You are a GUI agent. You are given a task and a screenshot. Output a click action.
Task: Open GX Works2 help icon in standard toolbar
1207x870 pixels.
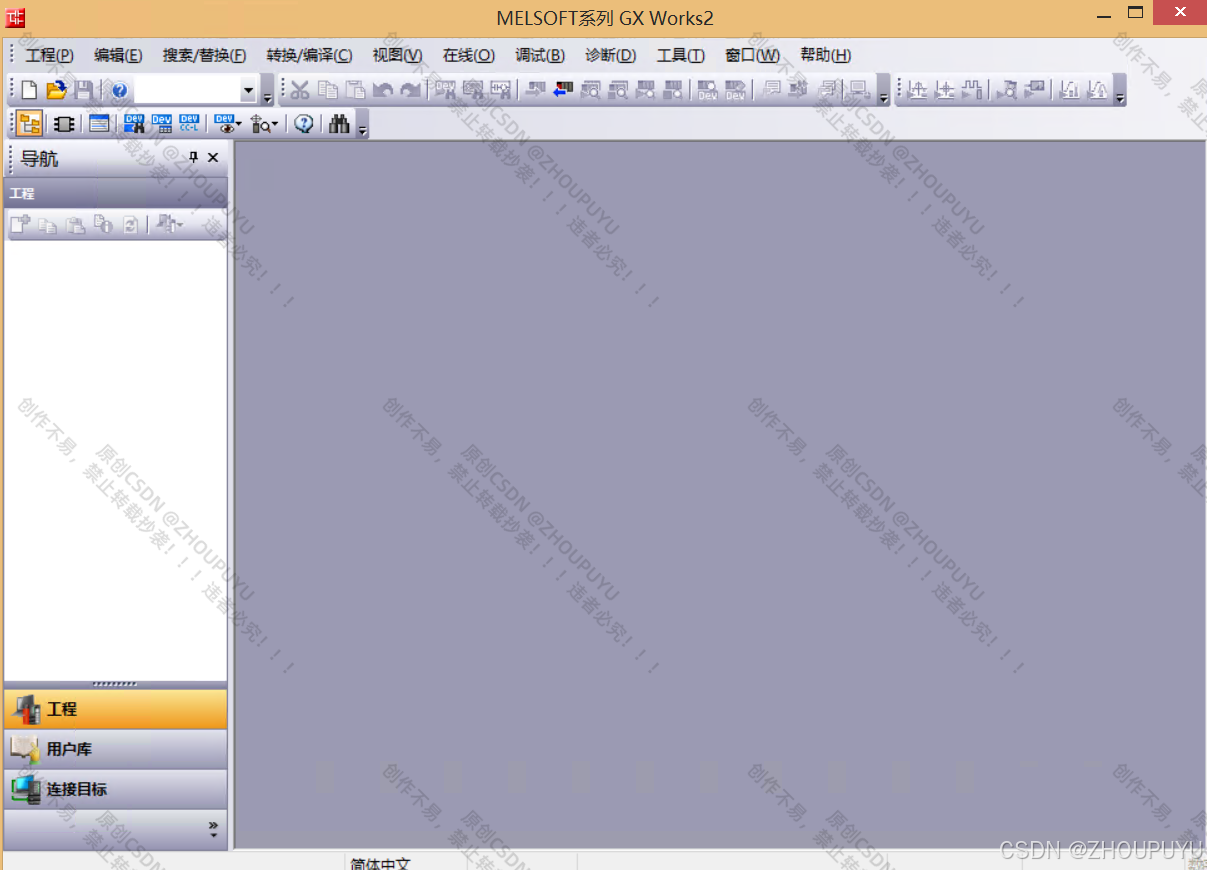119,90
